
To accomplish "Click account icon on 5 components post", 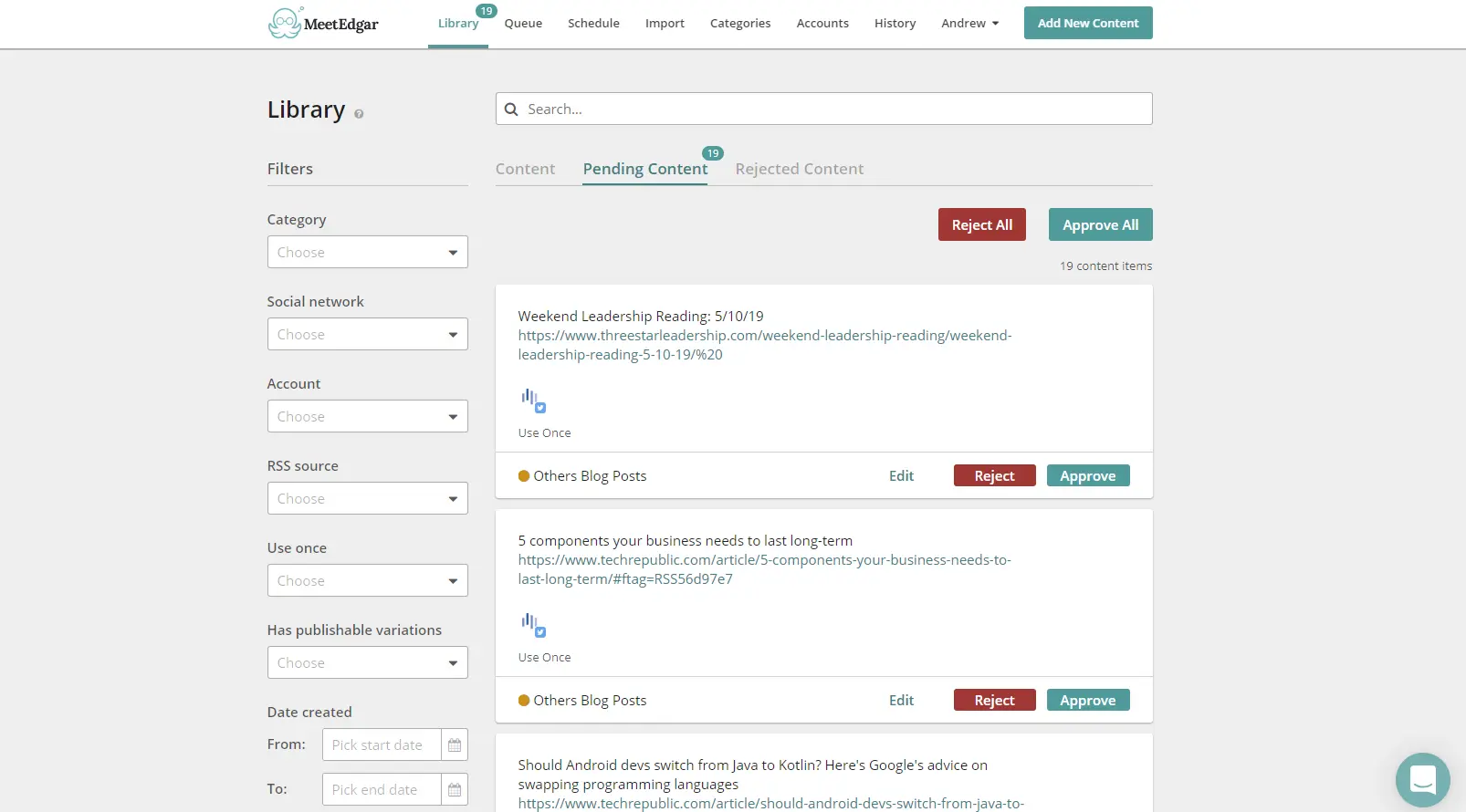I will (x=533, y=625).
